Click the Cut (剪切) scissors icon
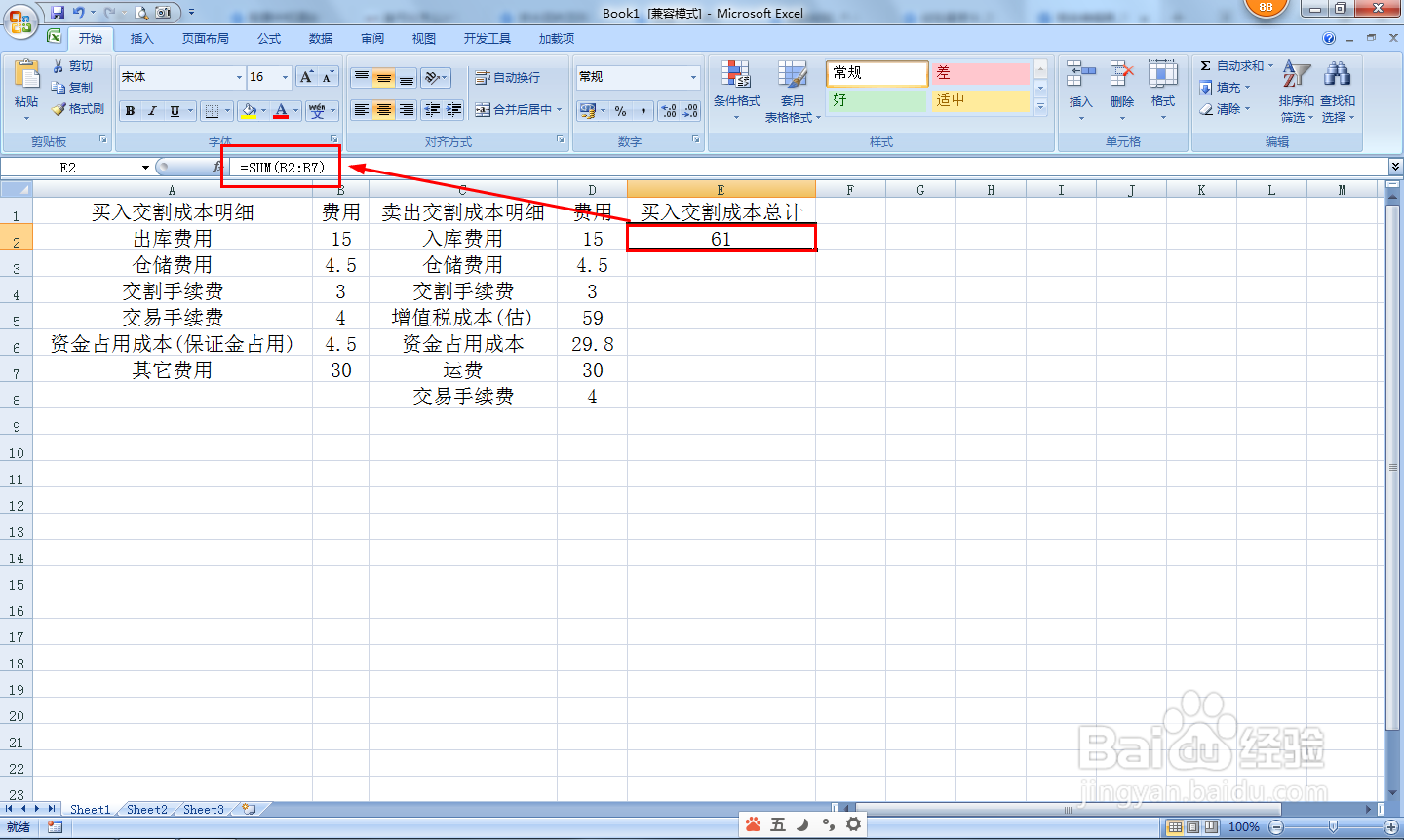The height and width of the screenshot is (840, 1404). 58,65
